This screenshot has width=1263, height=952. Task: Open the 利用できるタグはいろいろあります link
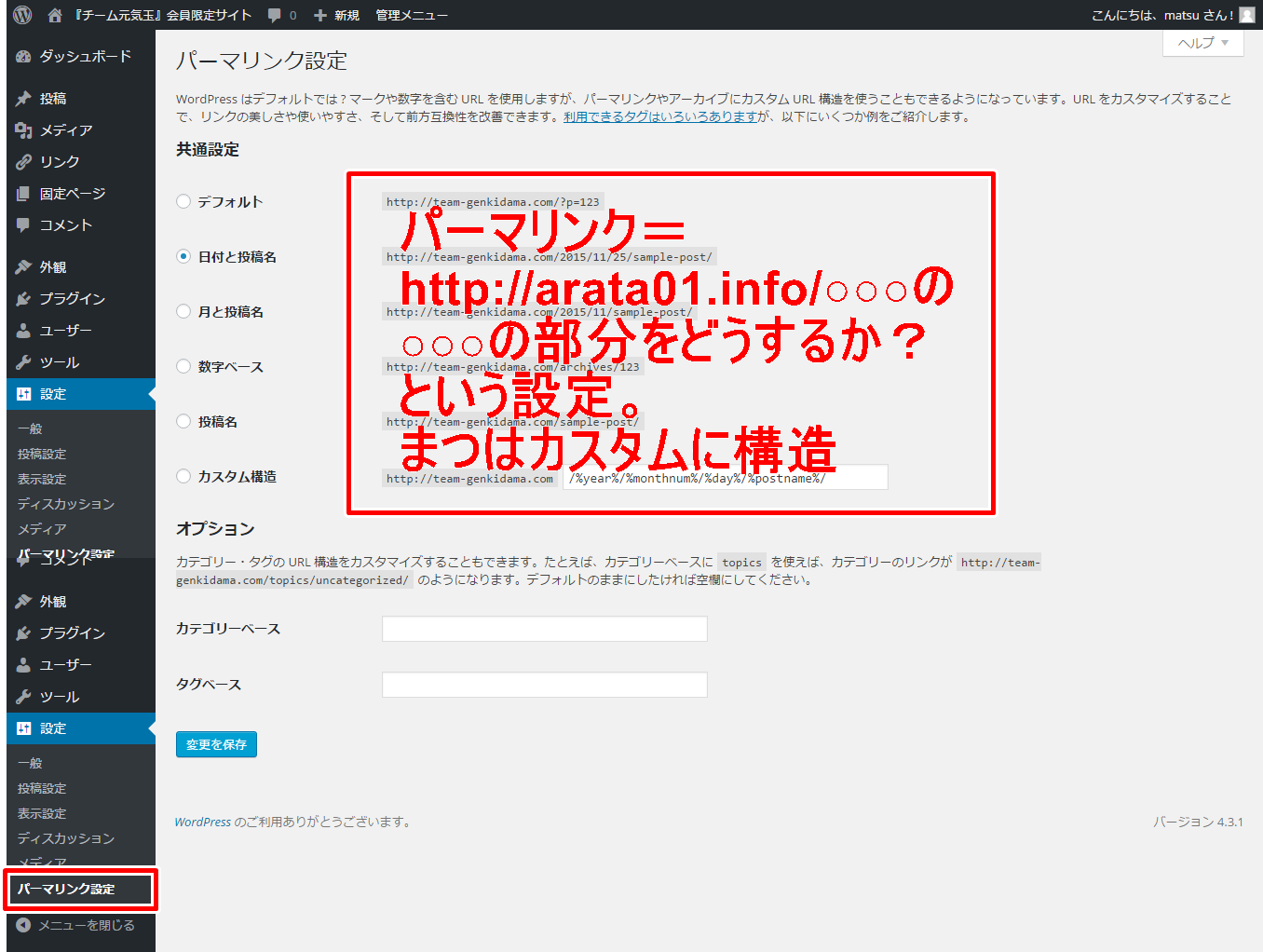point(660,116)
